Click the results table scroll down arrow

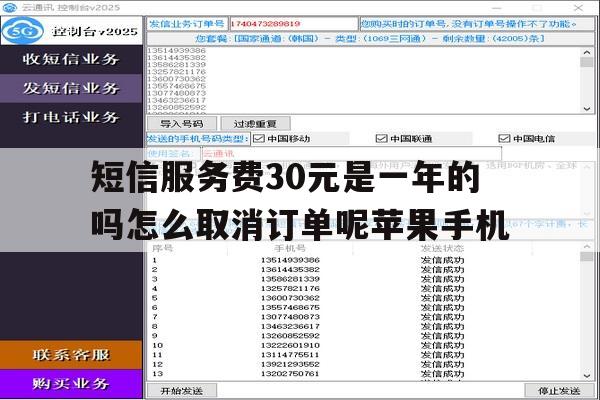click(587, 376)
